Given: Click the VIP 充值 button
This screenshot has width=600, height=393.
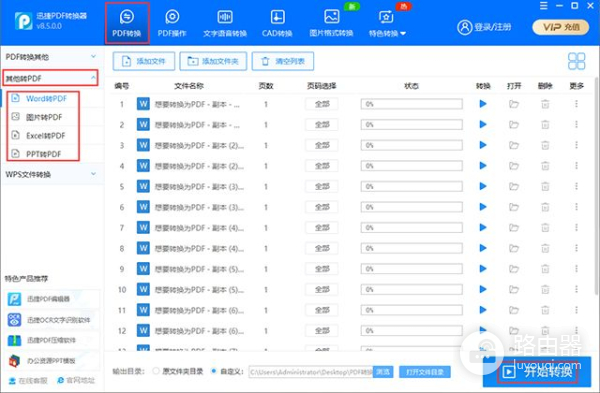Looking at the screenshot, I should pyautogui.click(x=561, y=27).
